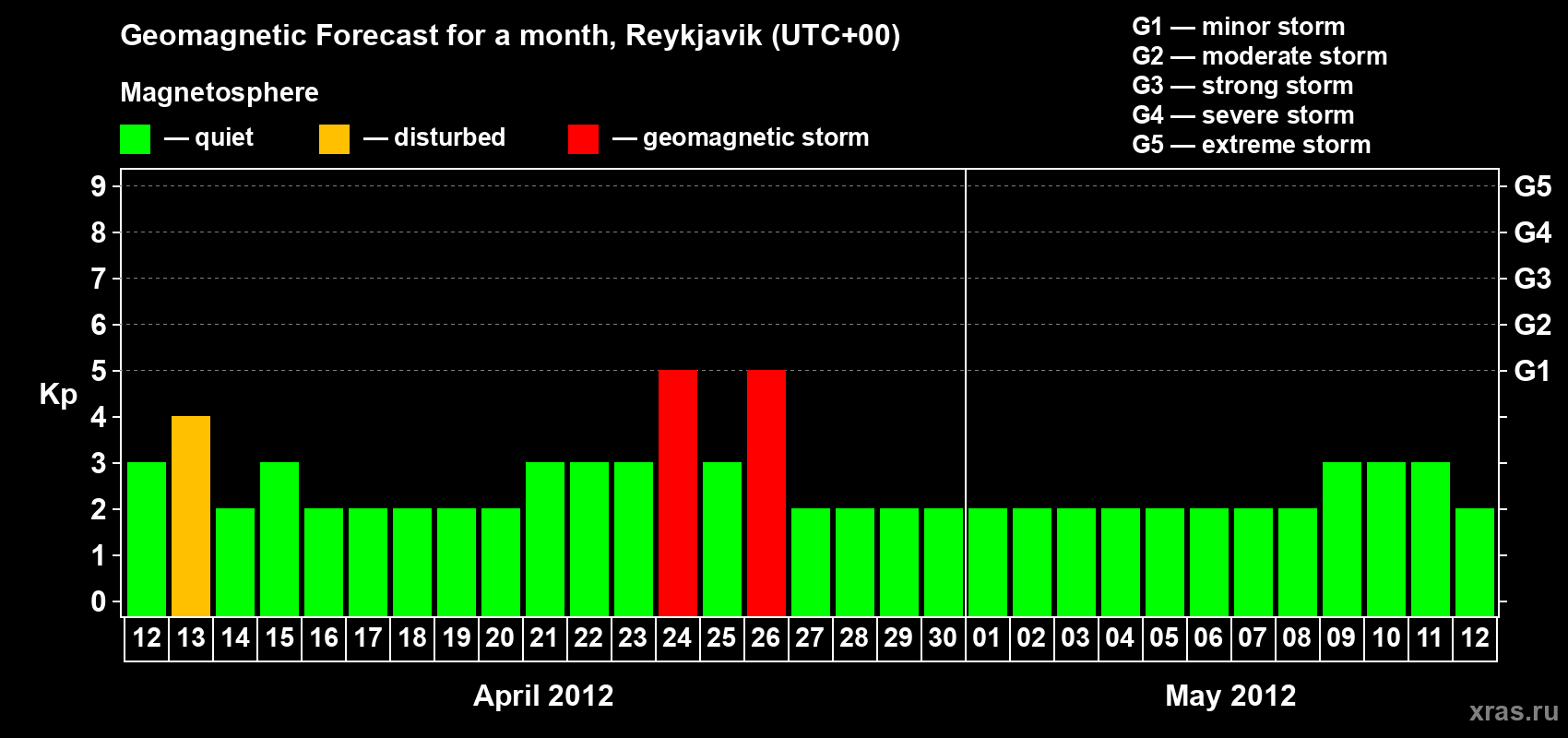The image size is (1568, 738).
Task: Click the '— quiet' legend label
Action: 208,137
